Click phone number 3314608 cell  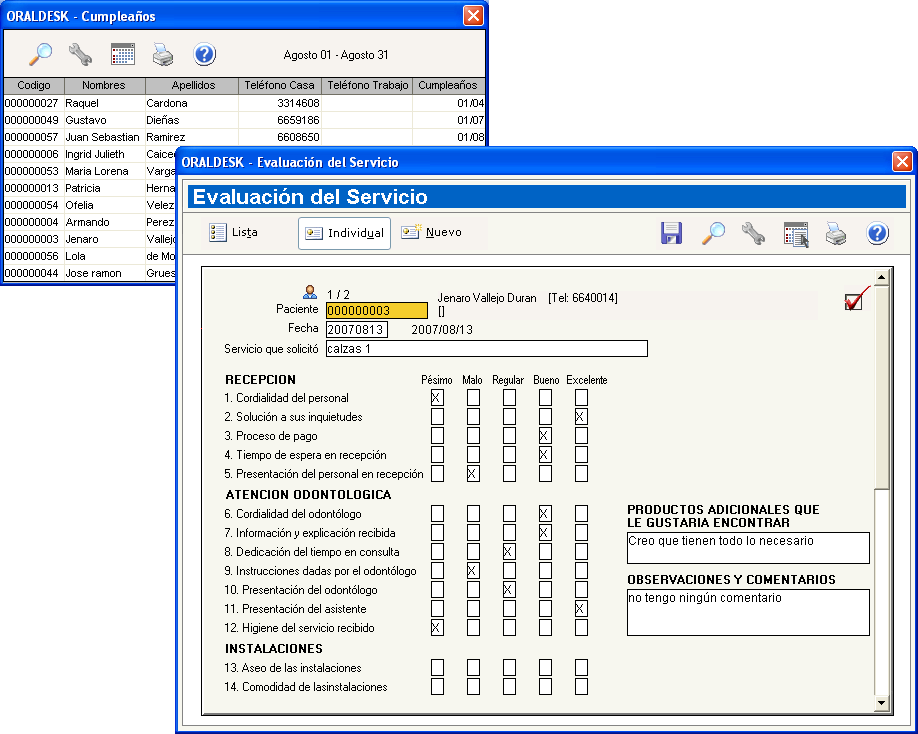click(x=280, y=103)
